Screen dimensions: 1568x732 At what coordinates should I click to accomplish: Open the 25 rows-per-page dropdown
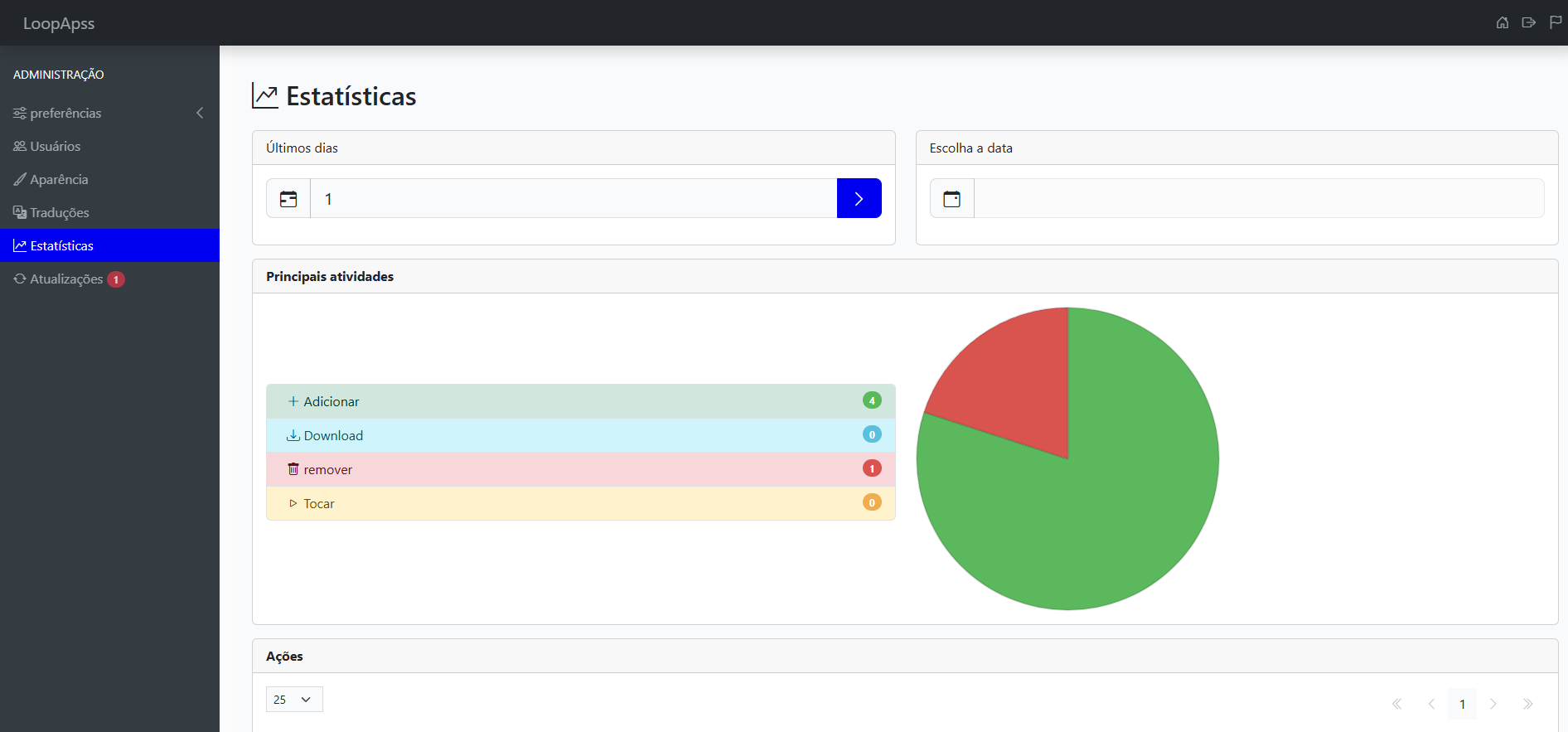[x=294, y=700]
